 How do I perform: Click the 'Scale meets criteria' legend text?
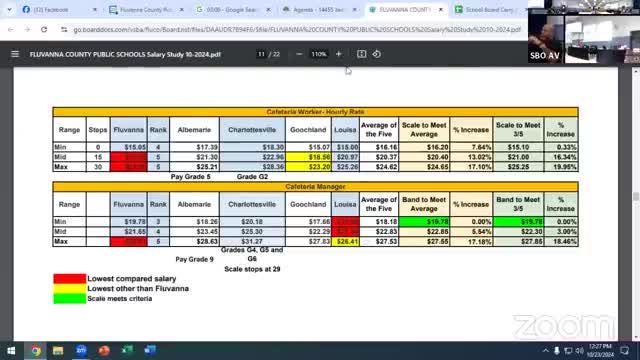120,299
